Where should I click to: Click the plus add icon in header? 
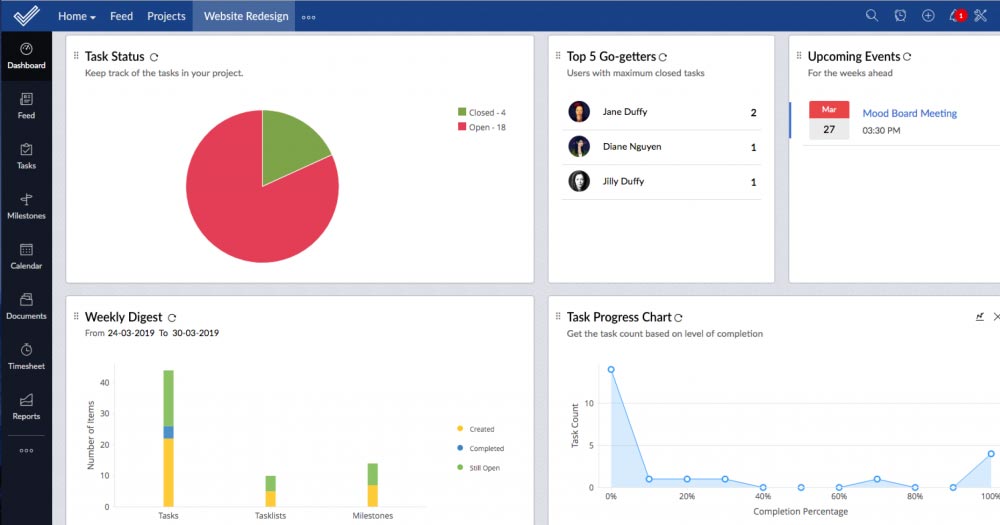(x=928, y=16)
